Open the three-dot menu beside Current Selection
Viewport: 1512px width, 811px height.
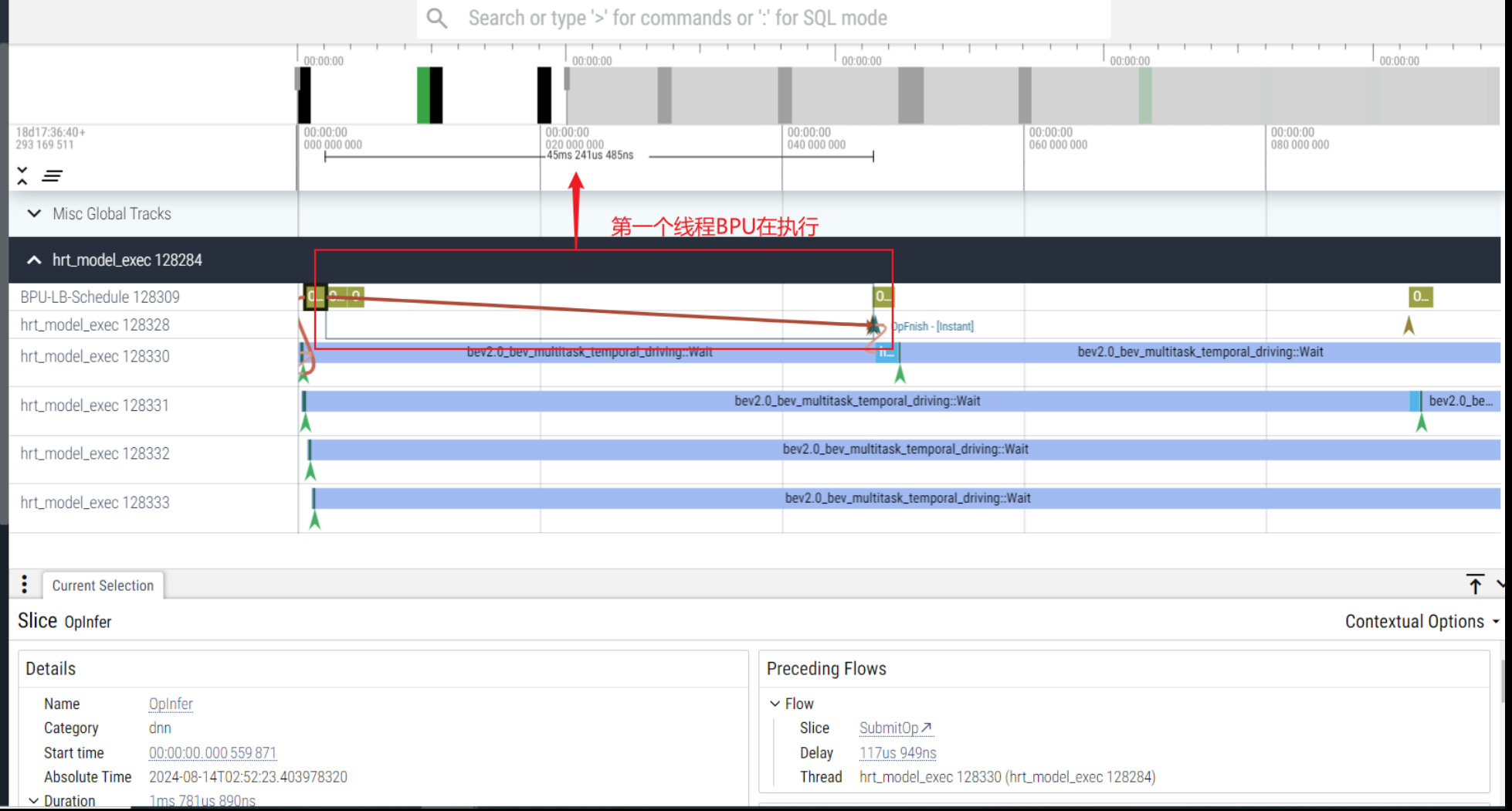tap(25, 585)
